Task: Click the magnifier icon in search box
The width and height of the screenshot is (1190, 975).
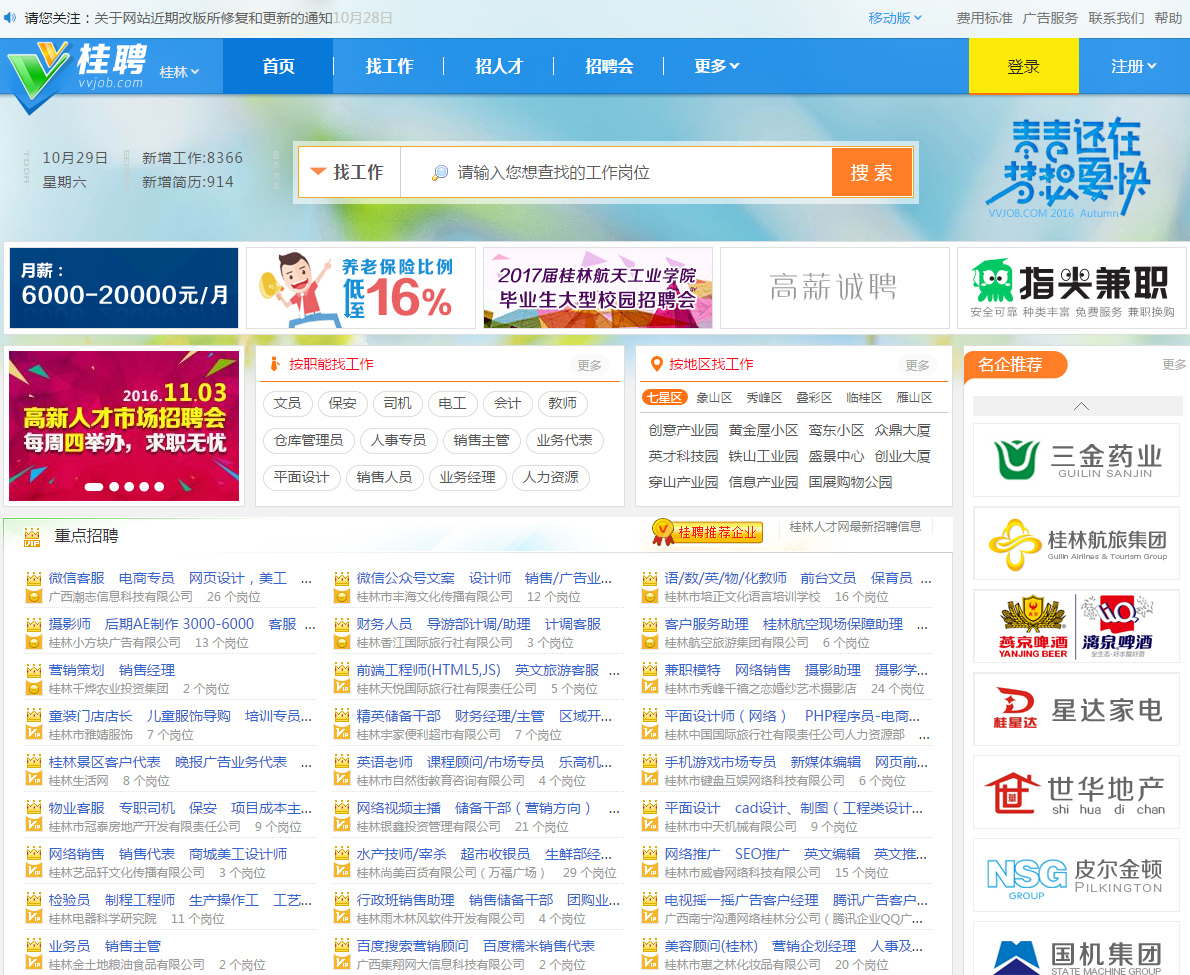Action: (439, 173)
